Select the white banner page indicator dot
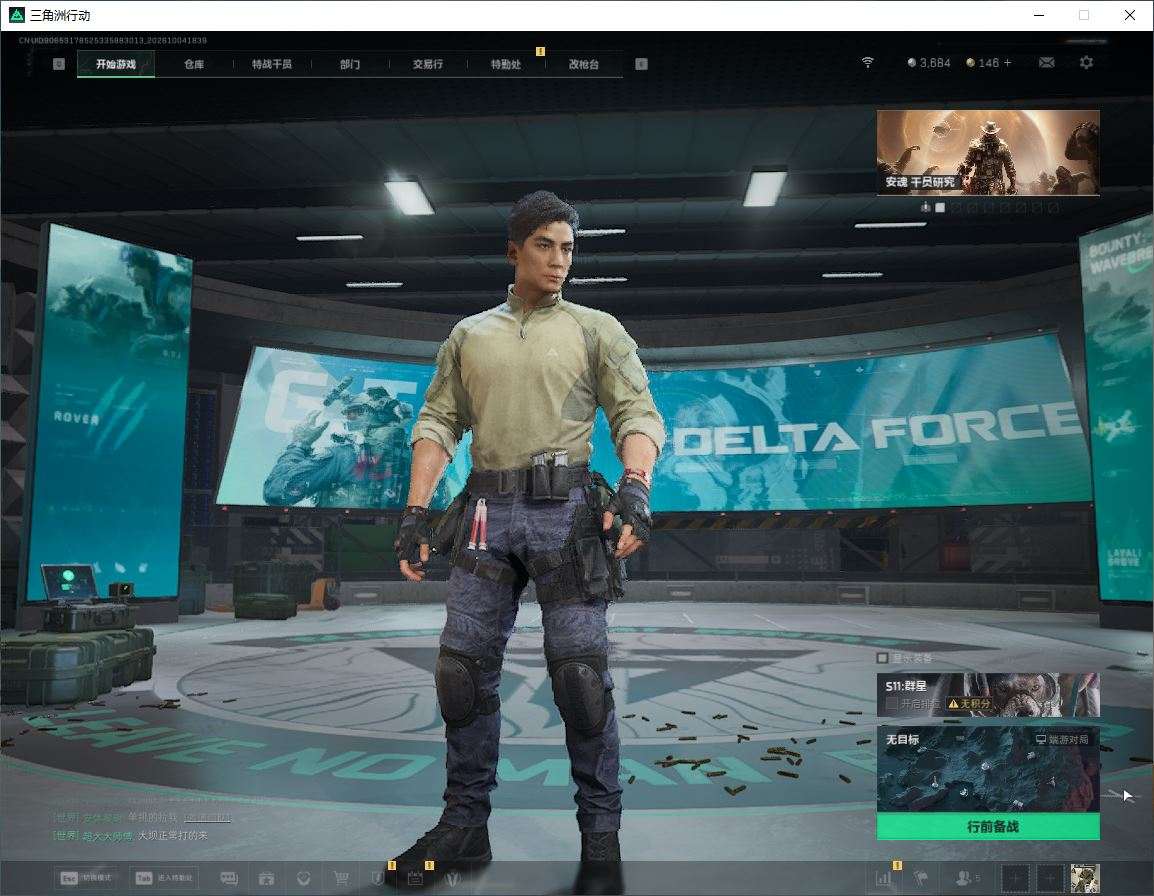Image resolution: width=1154 pixels, height=896 pixels. [x=940, y=208]
